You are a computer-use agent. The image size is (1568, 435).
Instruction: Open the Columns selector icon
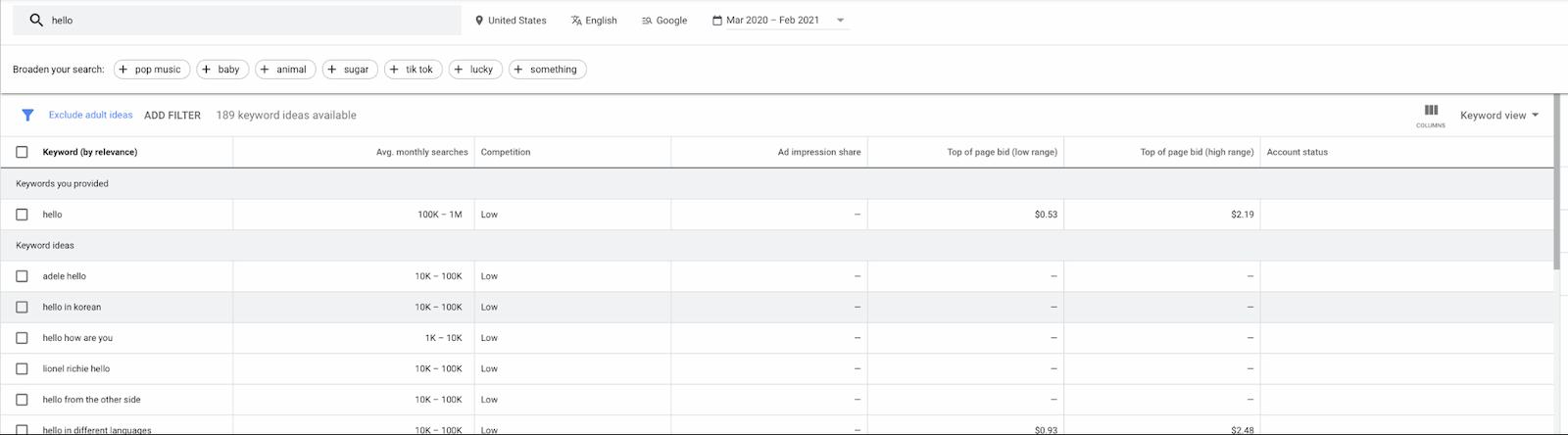coord(1431,115)
